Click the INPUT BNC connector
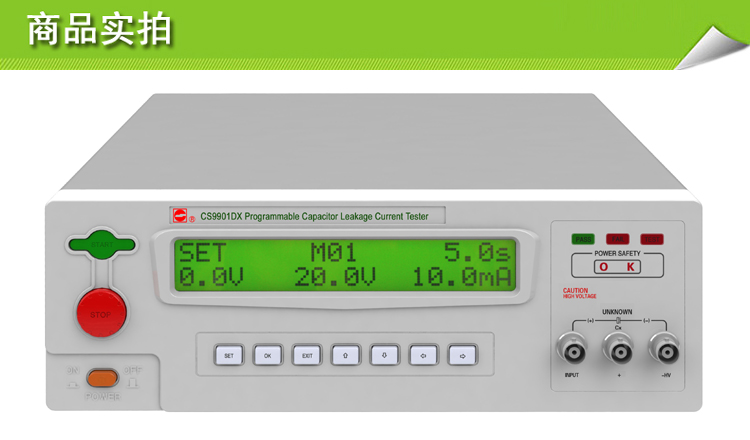The image size is (750, 440). tap(572, 349)
